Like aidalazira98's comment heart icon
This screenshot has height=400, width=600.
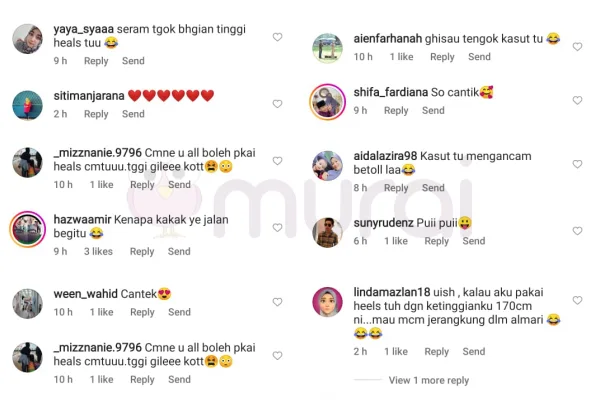[577, 164]
